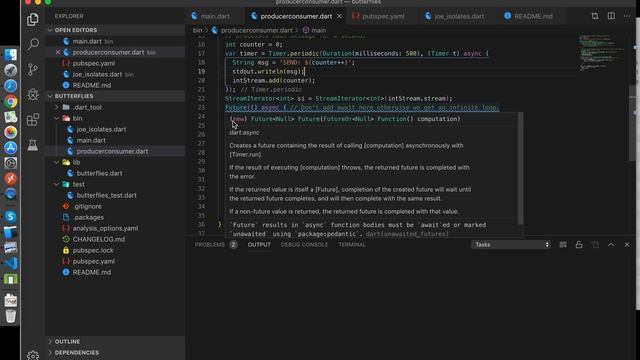Open the Terminal panel tab
This screenshot has height=360, width=640.
click(x=352, y=244)
